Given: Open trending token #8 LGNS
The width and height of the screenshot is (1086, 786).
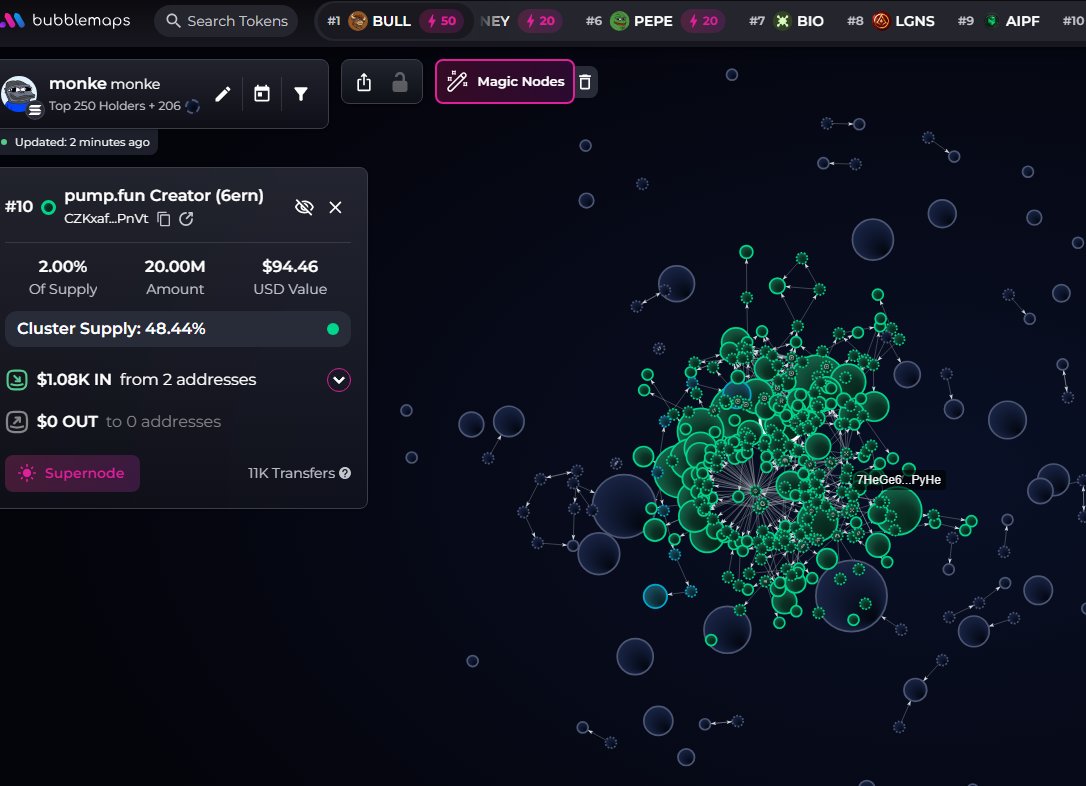Looking at the screenshot, I should 891,21.
